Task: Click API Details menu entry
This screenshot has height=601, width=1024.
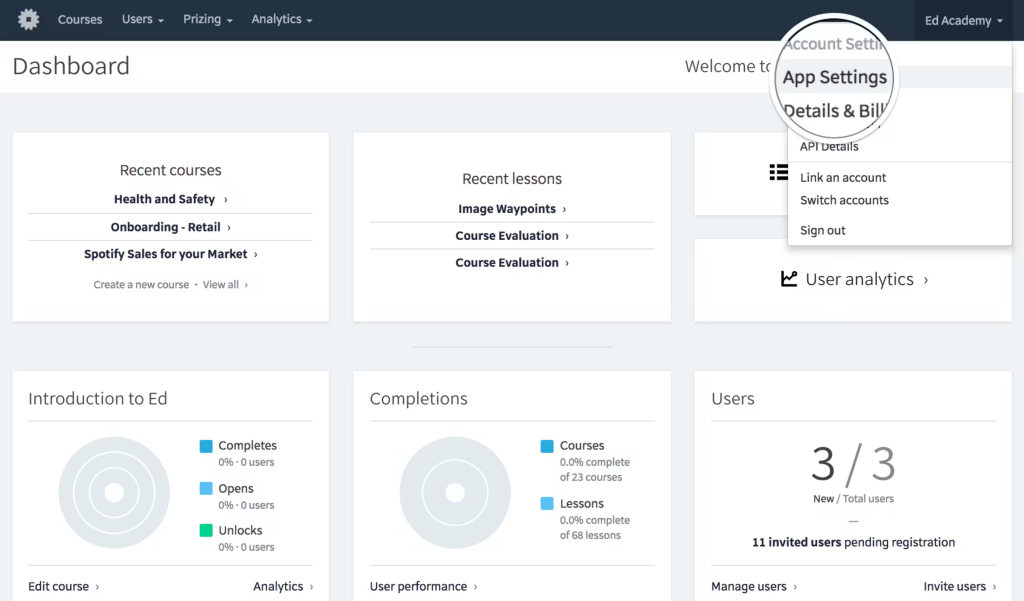Action: tap(829, 146)
